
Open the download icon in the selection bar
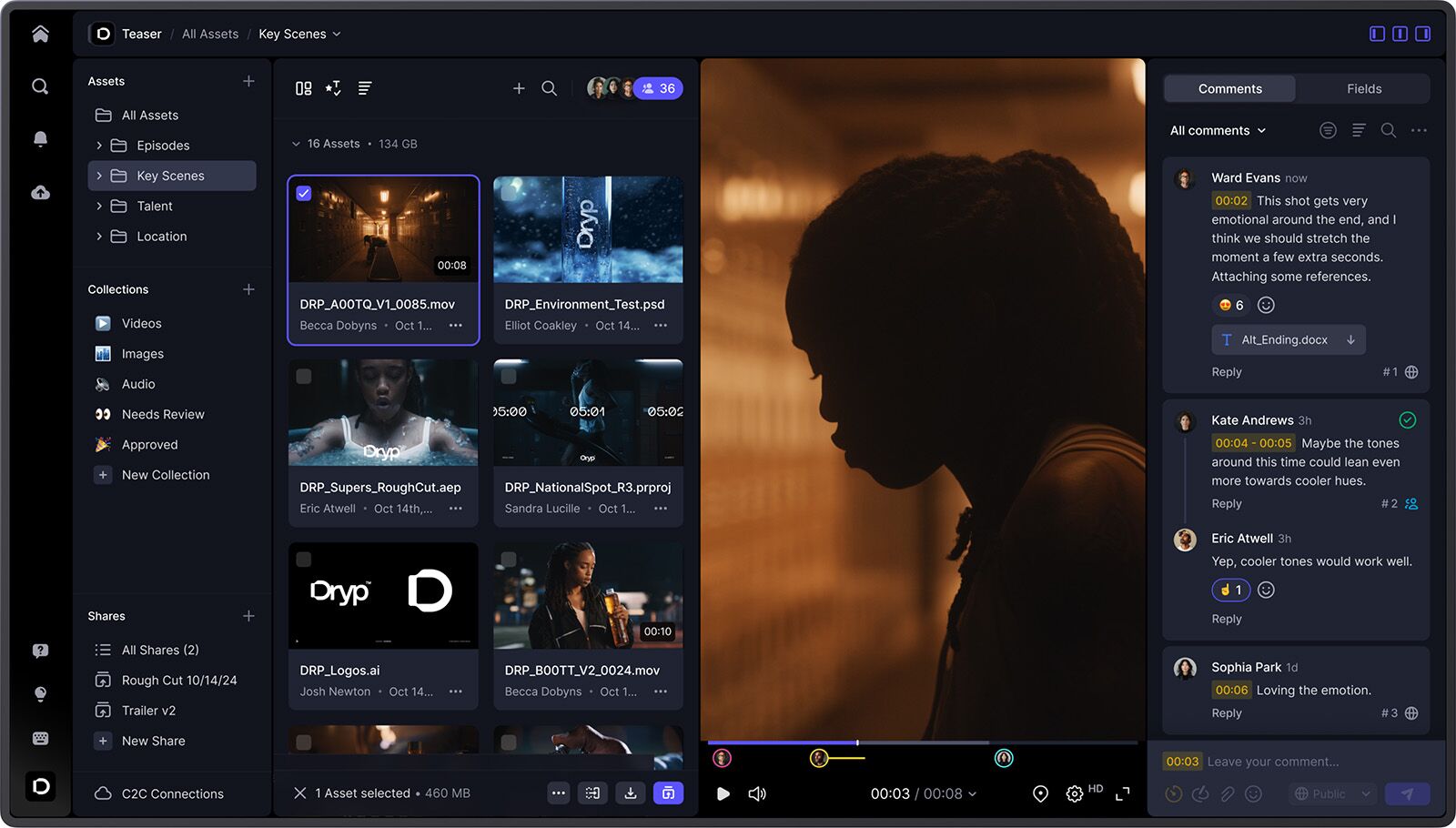tap(631, 793)
